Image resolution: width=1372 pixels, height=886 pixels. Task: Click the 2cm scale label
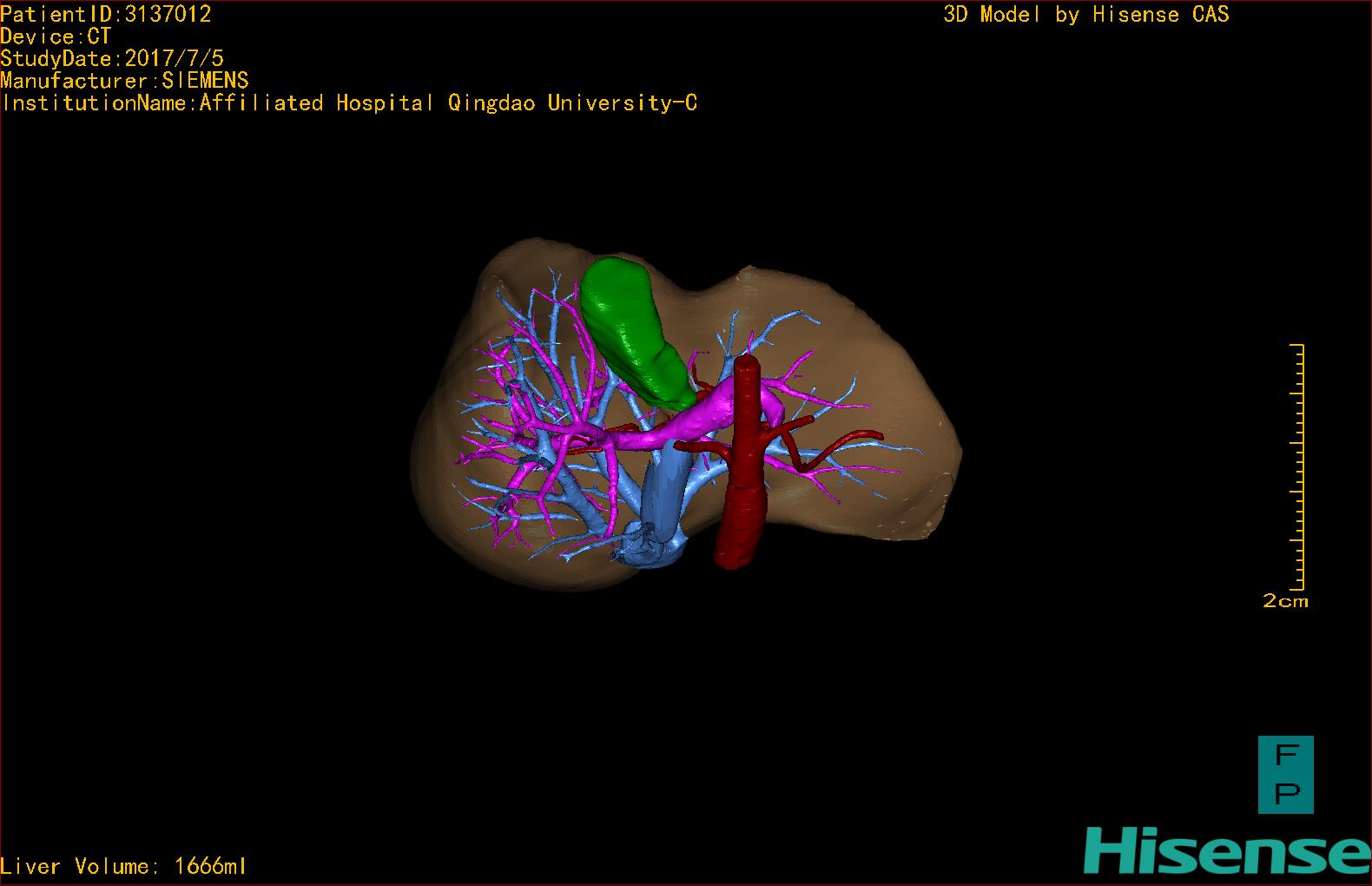[1285, 600]
